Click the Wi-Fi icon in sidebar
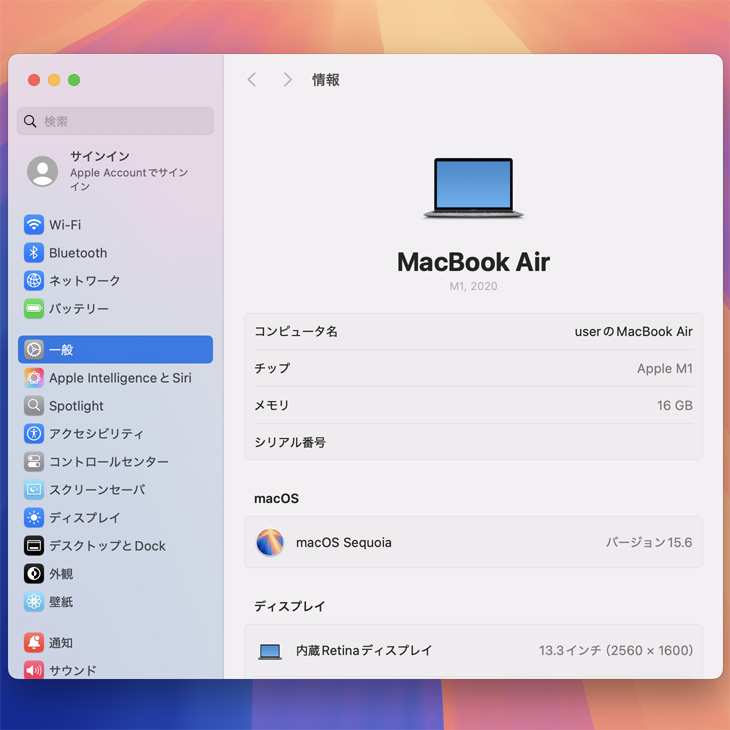 pos(34,225)
